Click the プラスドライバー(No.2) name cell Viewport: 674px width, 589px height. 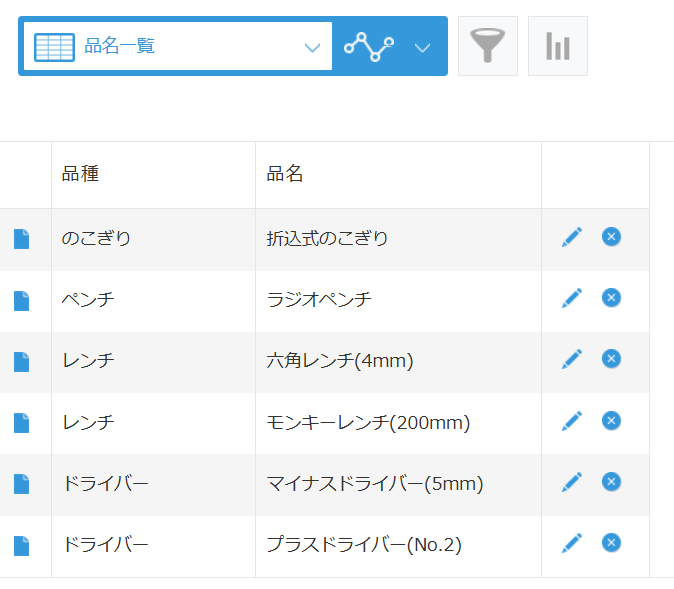(x=398, y=546)
